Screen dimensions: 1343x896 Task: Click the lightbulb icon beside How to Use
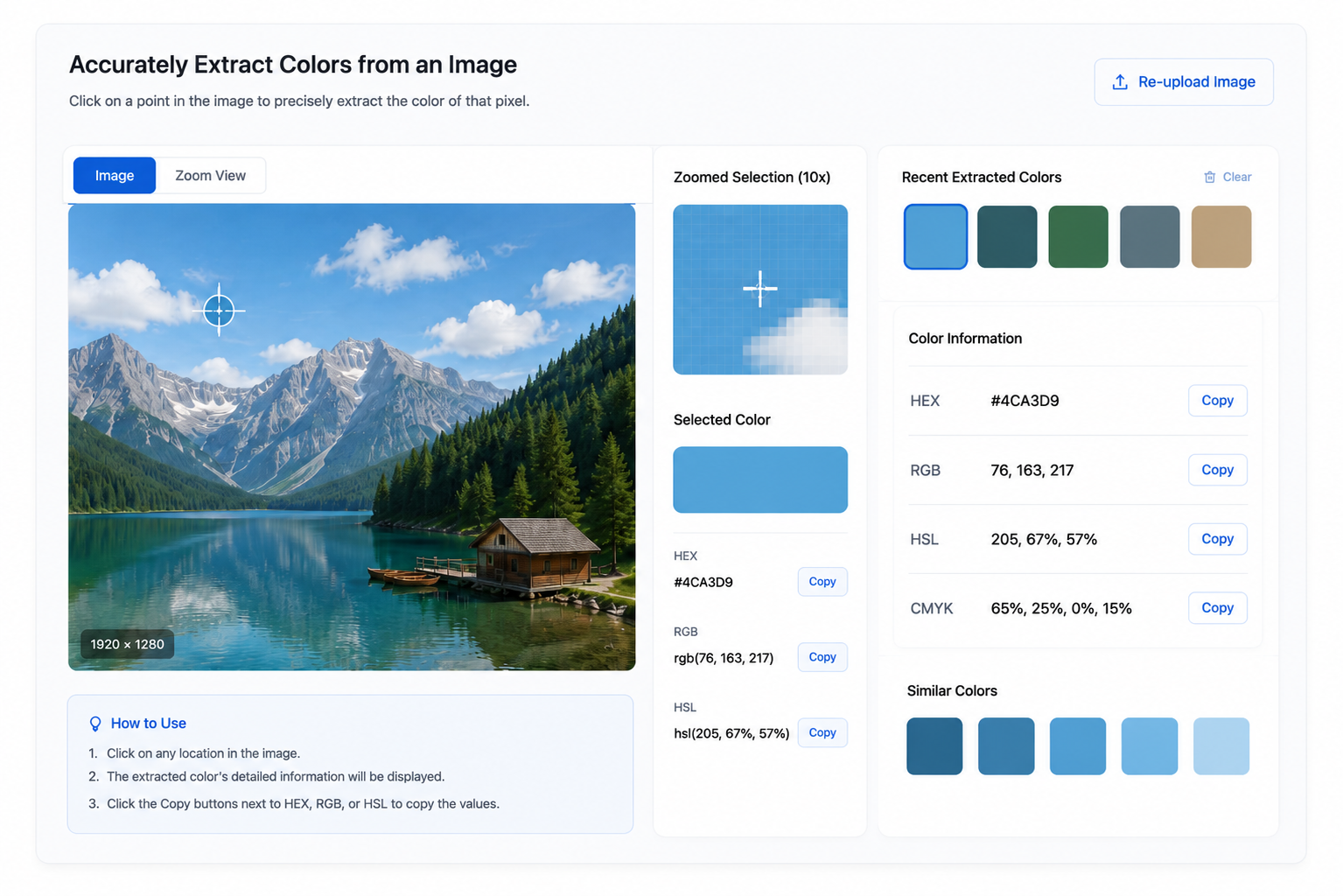tap(95, 724)
